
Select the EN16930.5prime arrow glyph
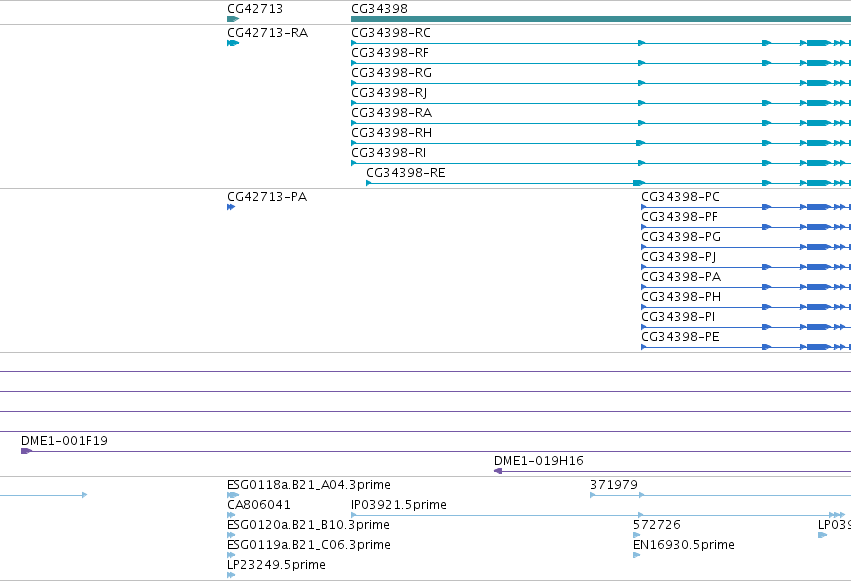pyautogui.click(x=637, y=555)
